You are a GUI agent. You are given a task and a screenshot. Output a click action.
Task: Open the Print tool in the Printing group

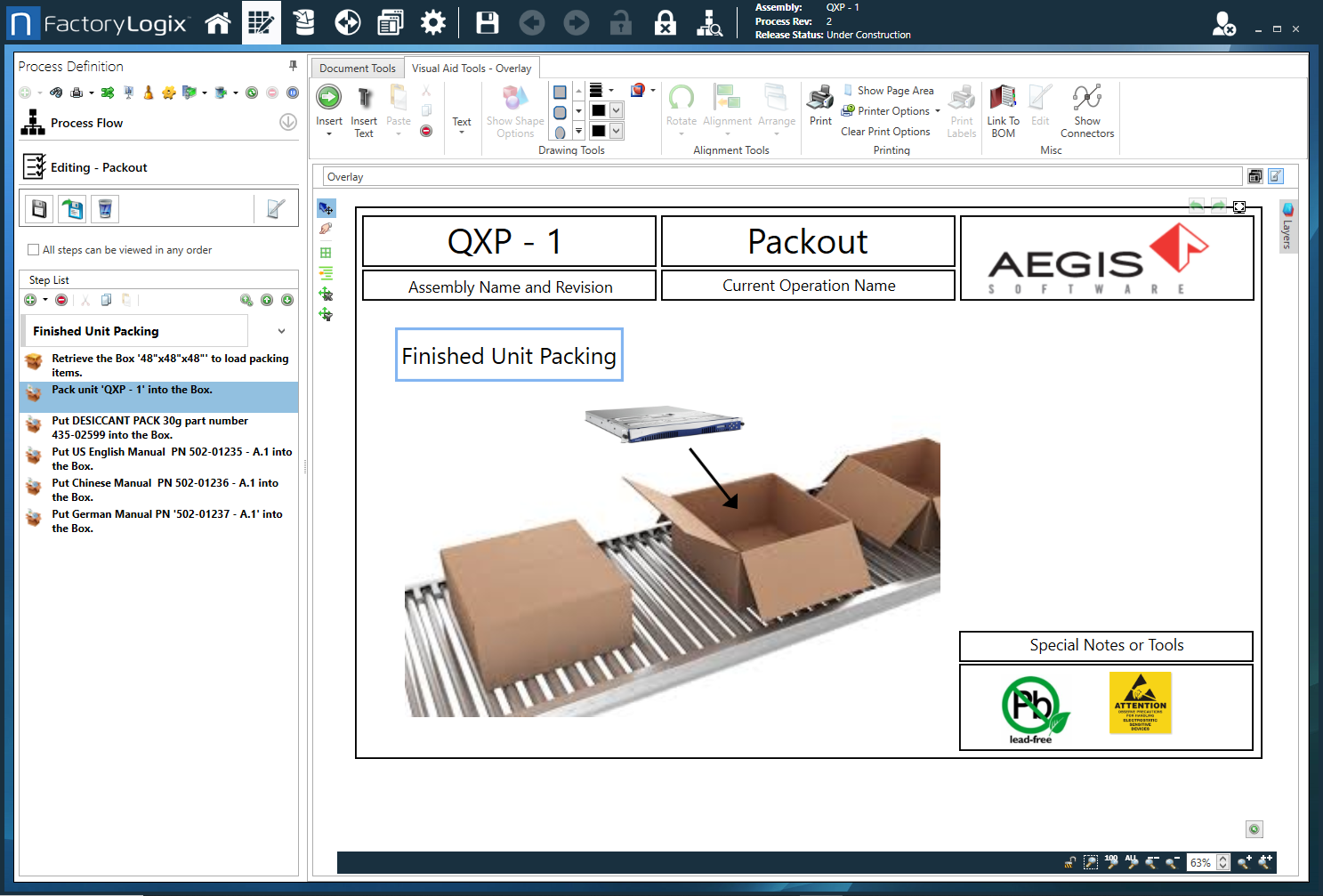819,105
